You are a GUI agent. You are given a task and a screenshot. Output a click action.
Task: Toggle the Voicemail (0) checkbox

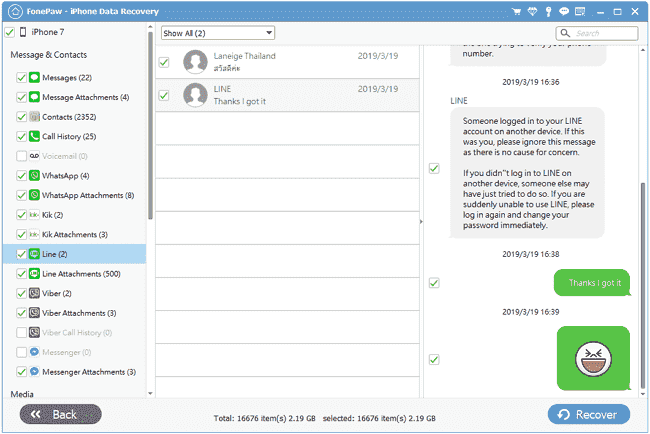tap(21, 156)
